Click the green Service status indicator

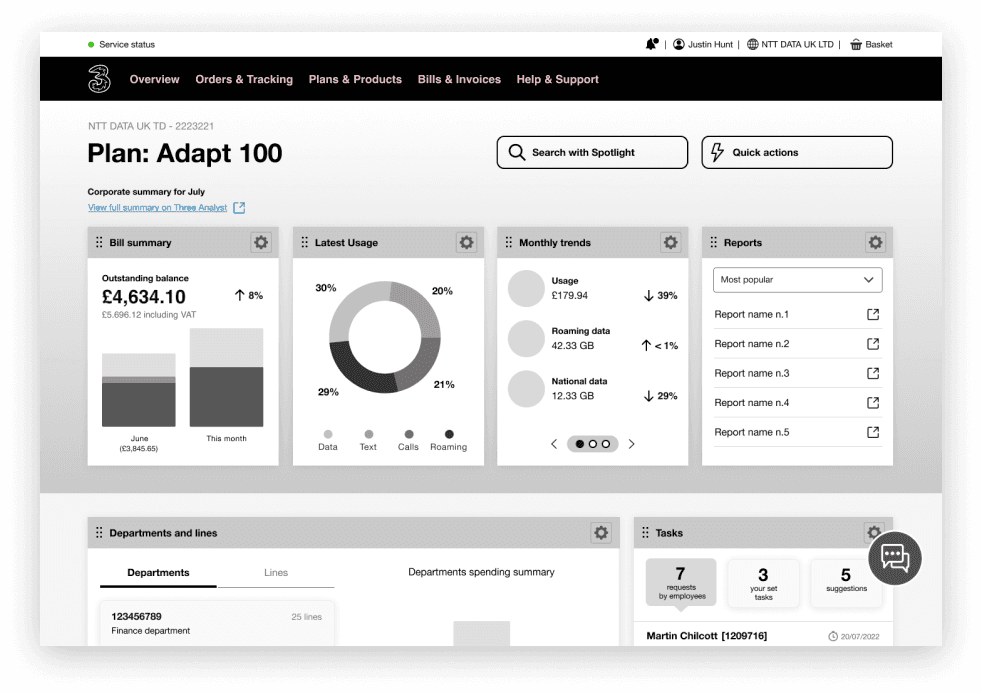pyautogui.click(x=91, y=44)
